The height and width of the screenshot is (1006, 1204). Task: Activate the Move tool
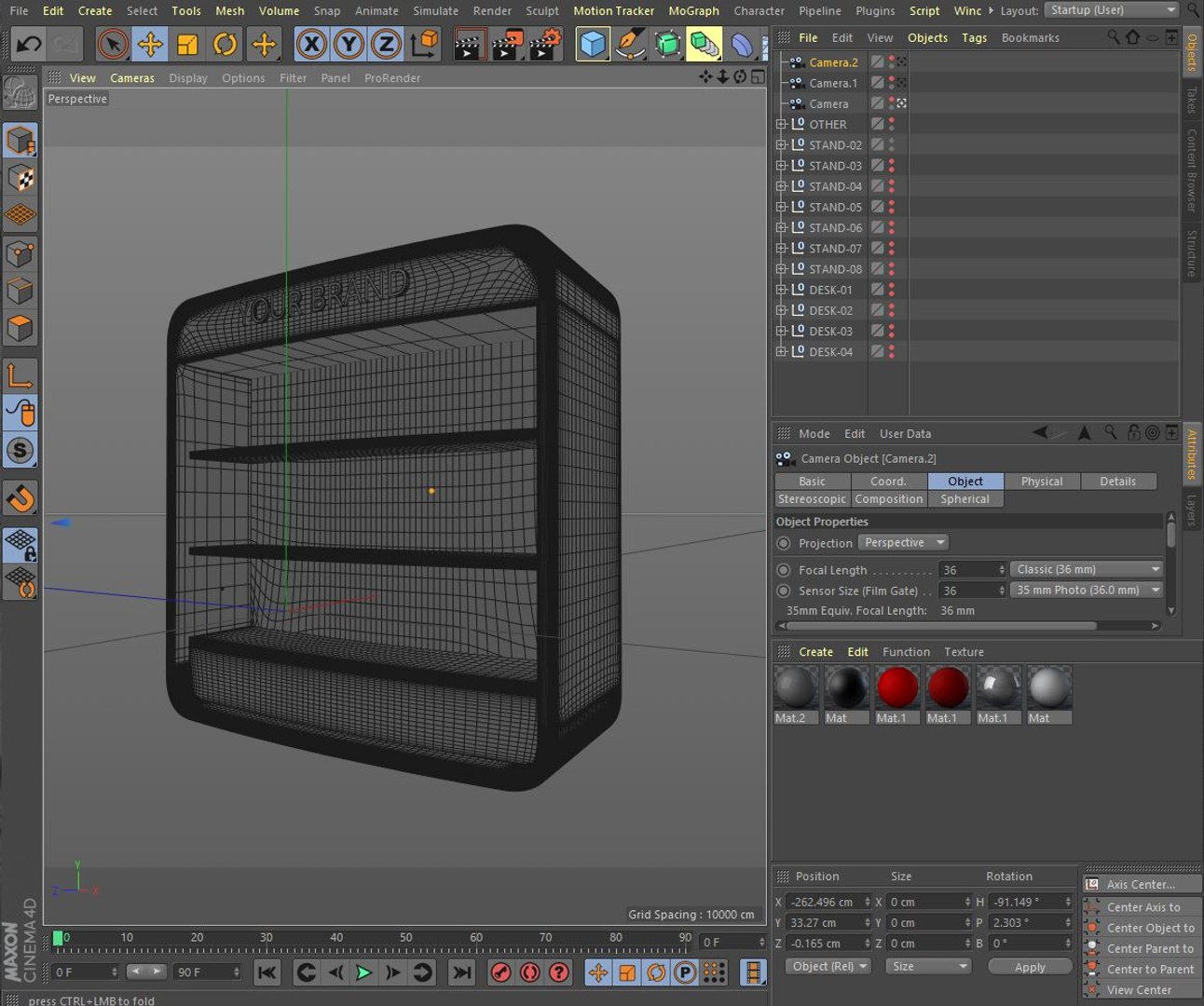150,44
